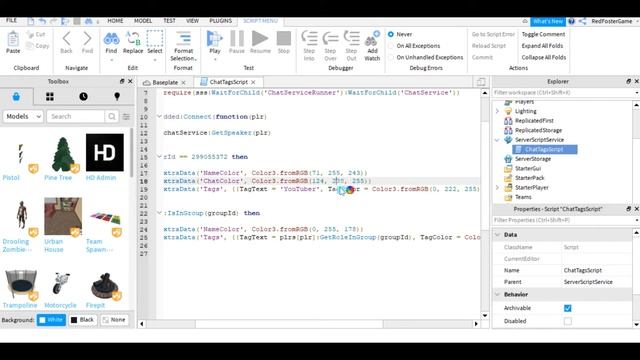Click the Cut scissors icon

coord(30,34)
